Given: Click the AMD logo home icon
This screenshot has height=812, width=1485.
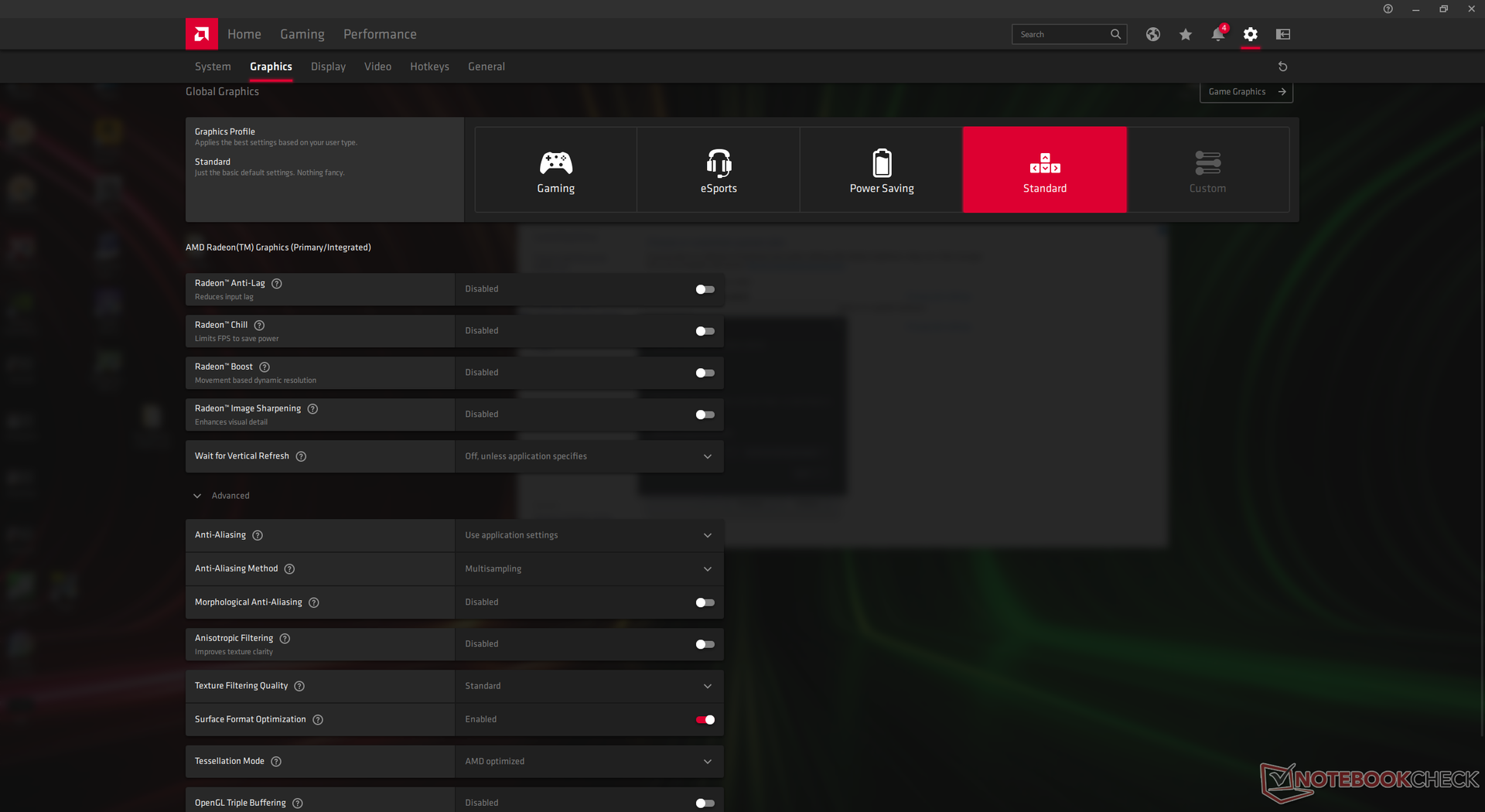Looking at the screenshot, I should (x=201, y=34).
